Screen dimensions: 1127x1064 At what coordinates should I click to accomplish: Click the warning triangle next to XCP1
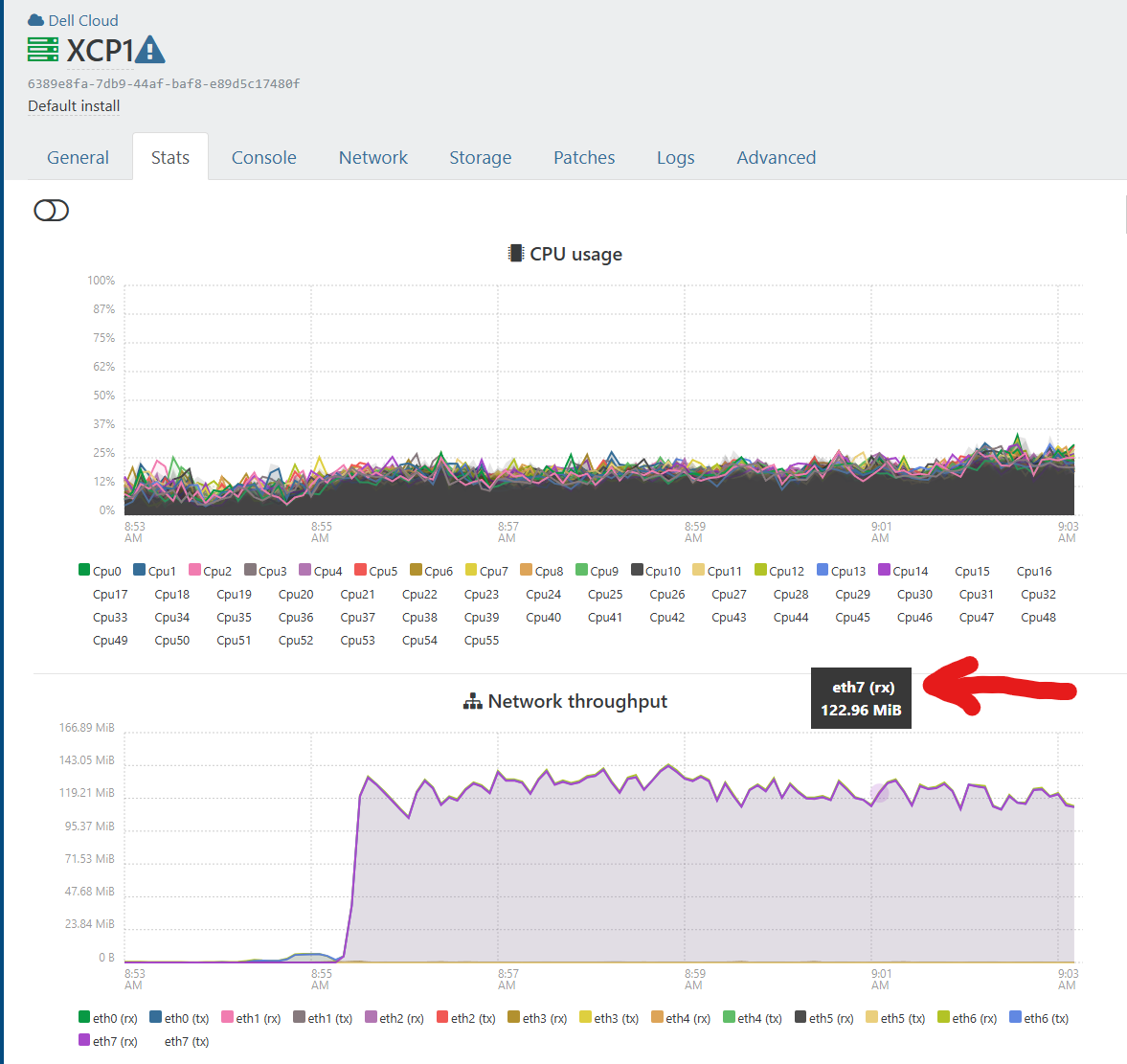coord(150,50)
